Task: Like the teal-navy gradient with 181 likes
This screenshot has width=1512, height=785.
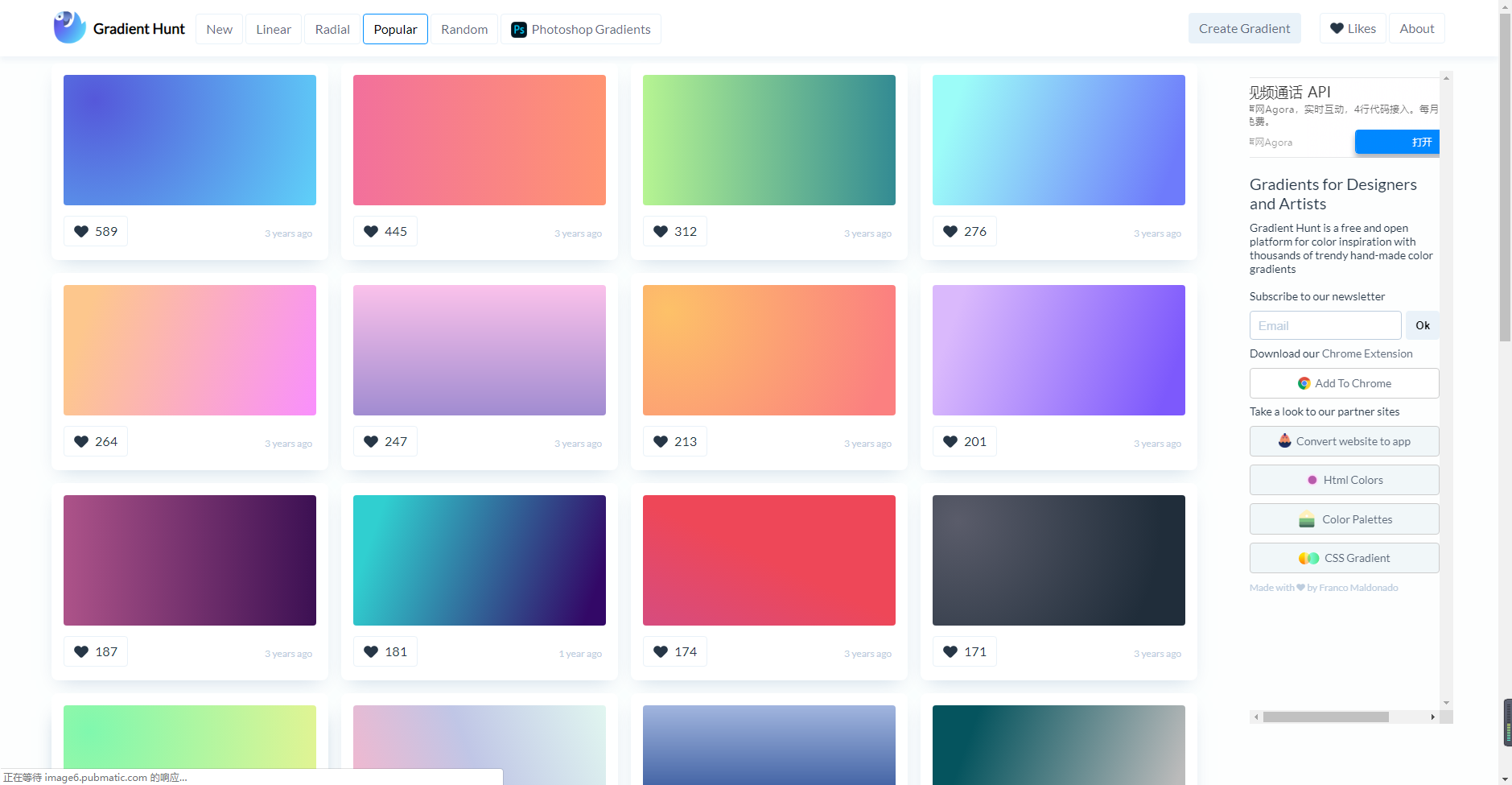Action: click(385, 651)
